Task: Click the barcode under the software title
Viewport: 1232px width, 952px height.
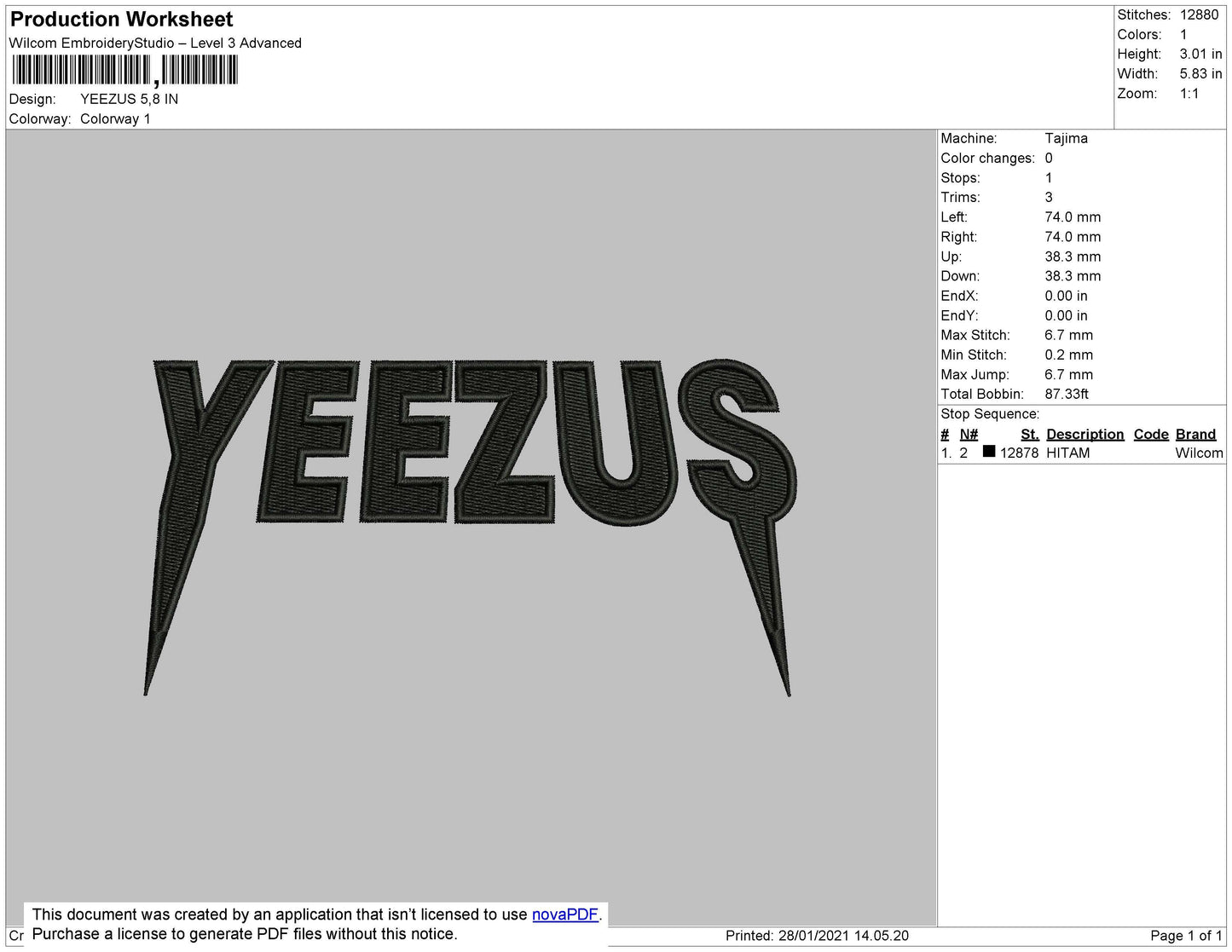Action: pos(124,71)
